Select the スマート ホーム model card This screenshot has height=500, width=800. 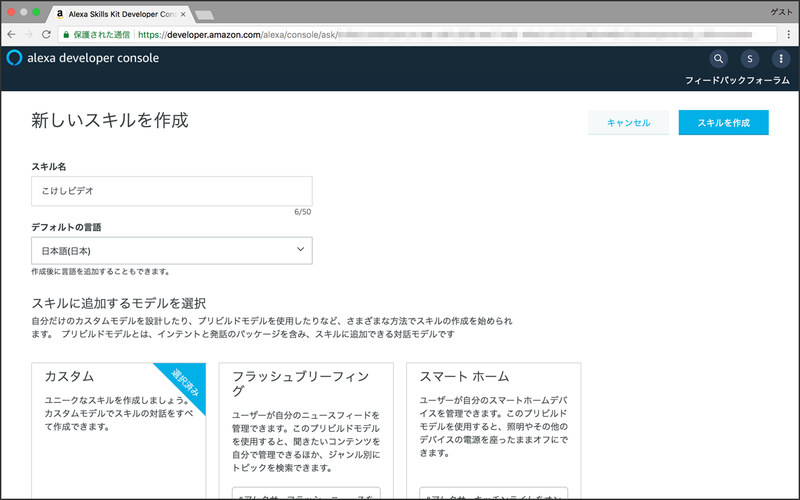pyautogui.click(x=493, y=431)
